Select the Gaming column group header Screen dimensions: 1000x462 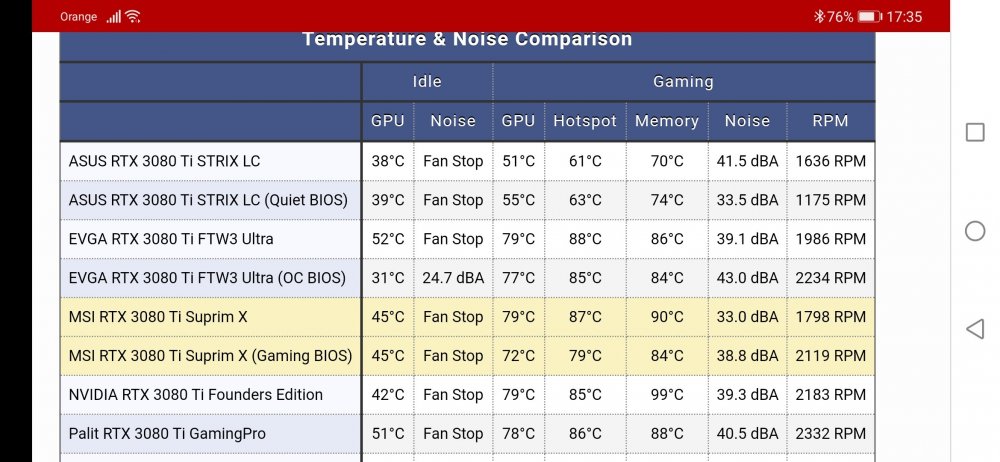(x=683, y=81)
